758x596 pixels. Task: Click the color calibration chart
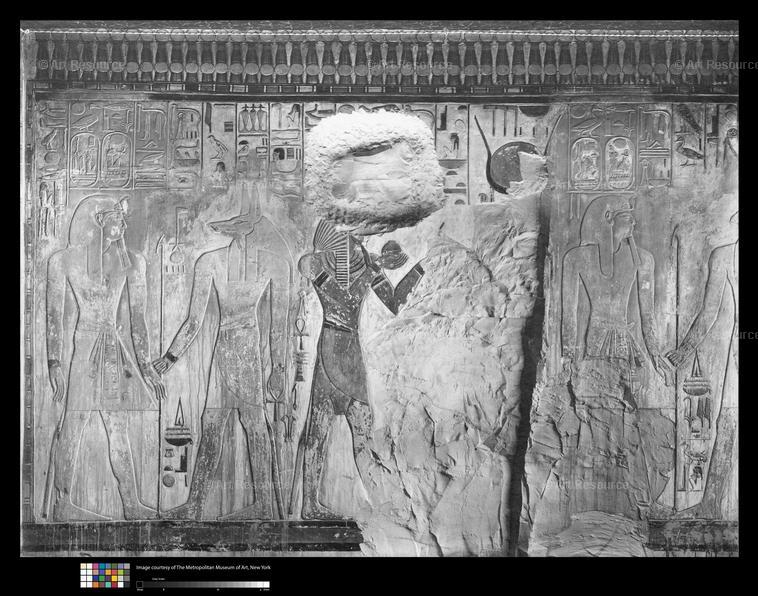point(105,575)
